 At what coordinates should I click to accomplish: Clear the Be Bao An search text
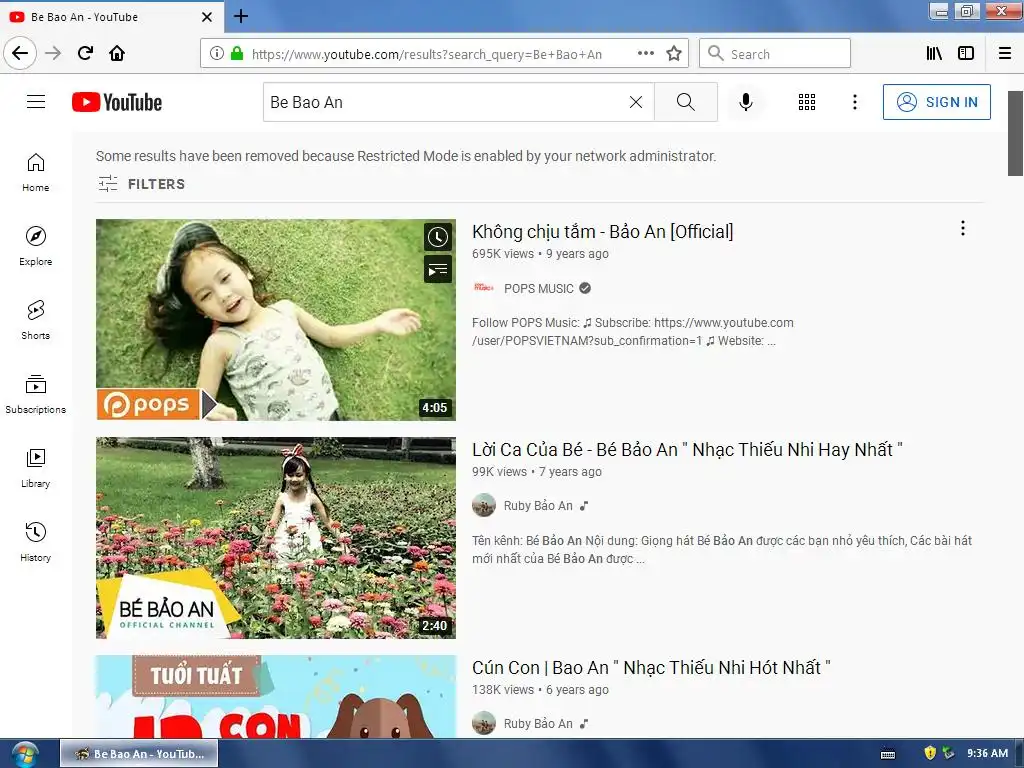point(635,102)
